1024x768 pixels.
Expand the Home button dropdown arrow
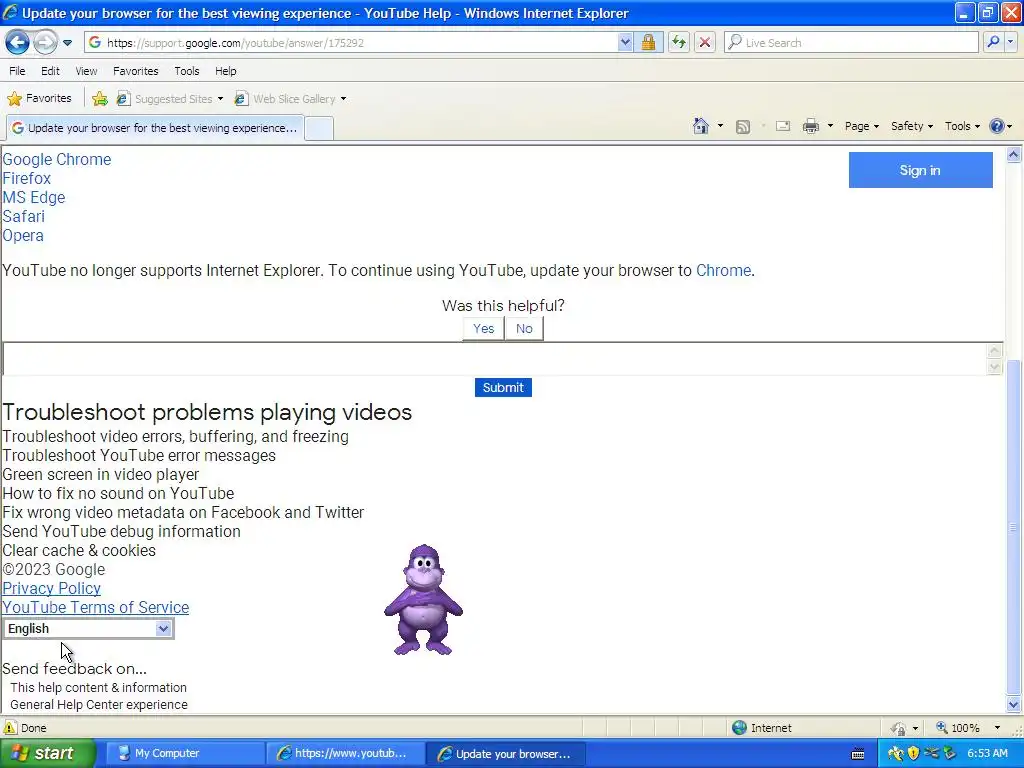tap(720, 126)
